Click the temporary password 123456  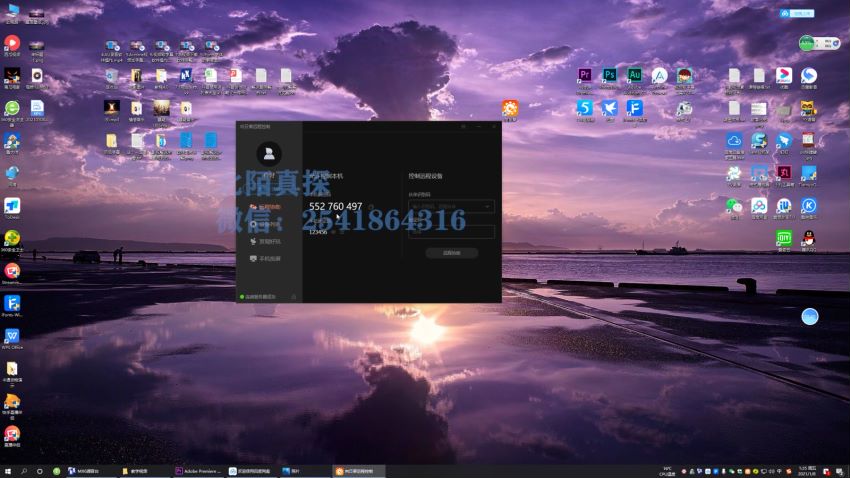(x=318, y=232)
